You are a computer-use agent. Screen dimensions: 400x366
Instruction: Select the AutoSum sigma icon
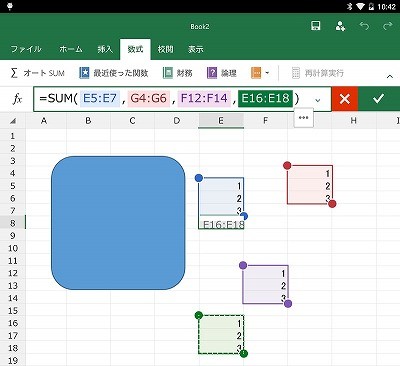tap(14, 73)
